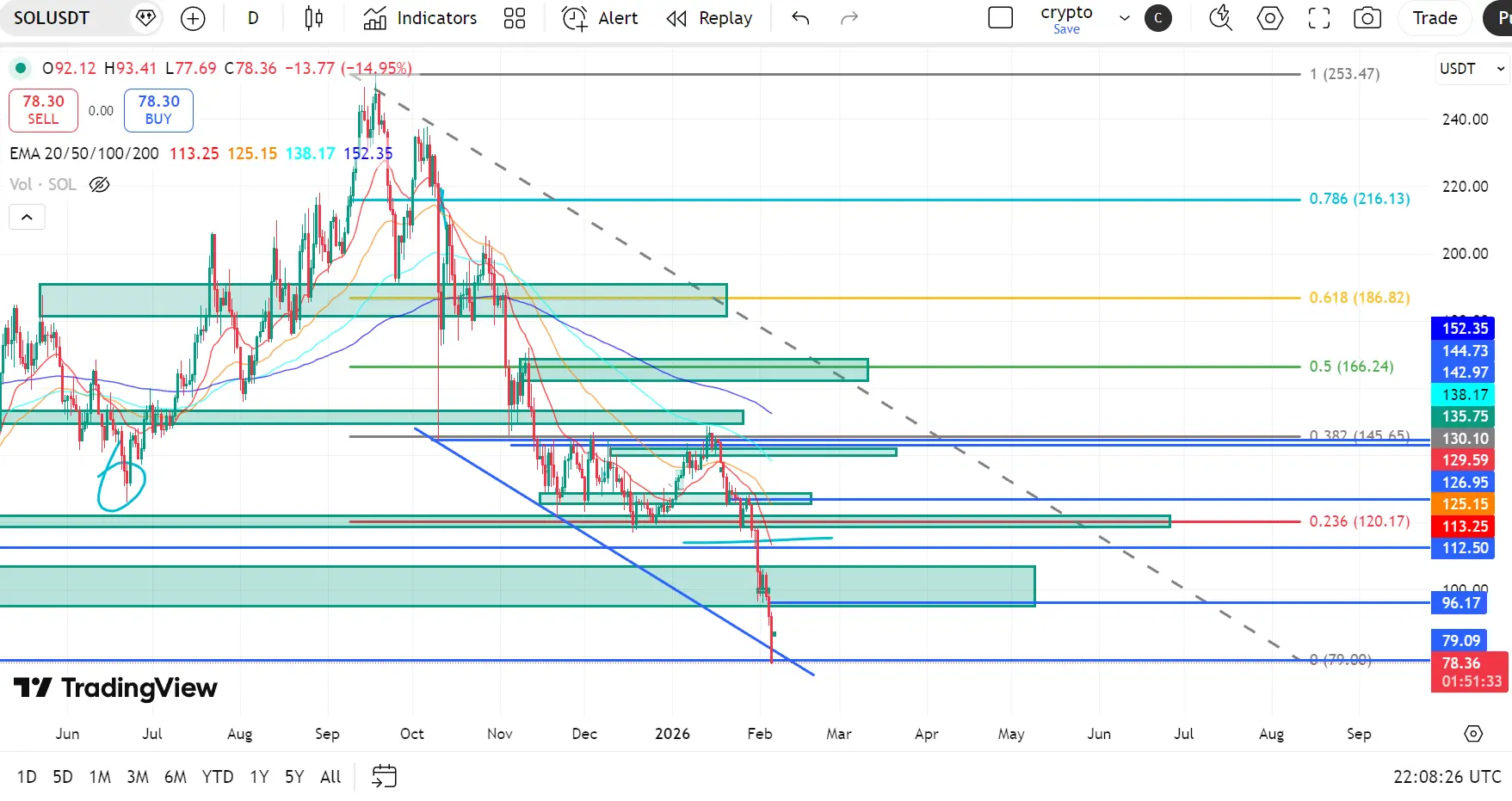Click the 78.30 BUY button
The width and height of the screenshot is (1512, 801).
[x=158, y=110]
